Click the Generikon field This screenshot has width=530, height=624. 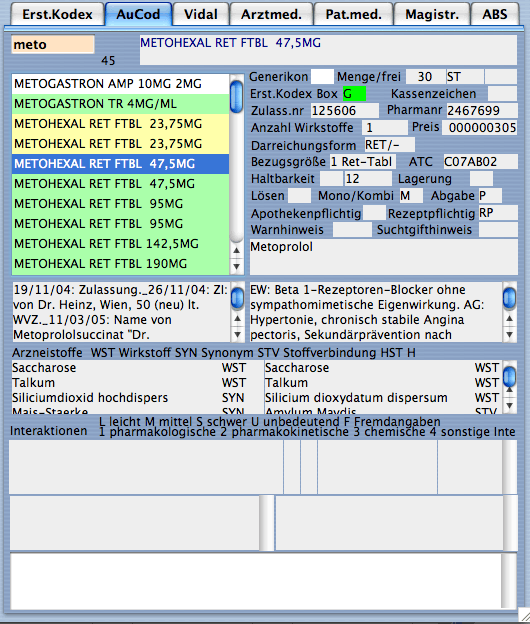coord(322,76)
